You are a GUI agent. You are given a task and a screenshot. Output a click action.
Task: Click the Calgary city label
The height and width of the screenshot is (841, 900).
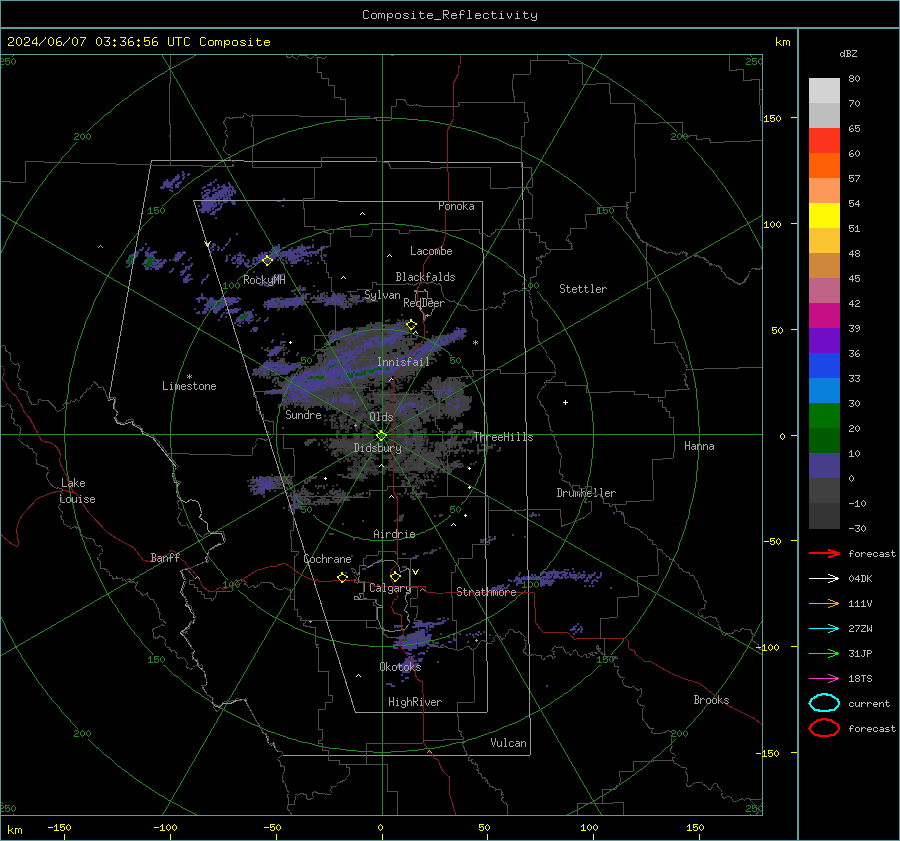(390, 588)
